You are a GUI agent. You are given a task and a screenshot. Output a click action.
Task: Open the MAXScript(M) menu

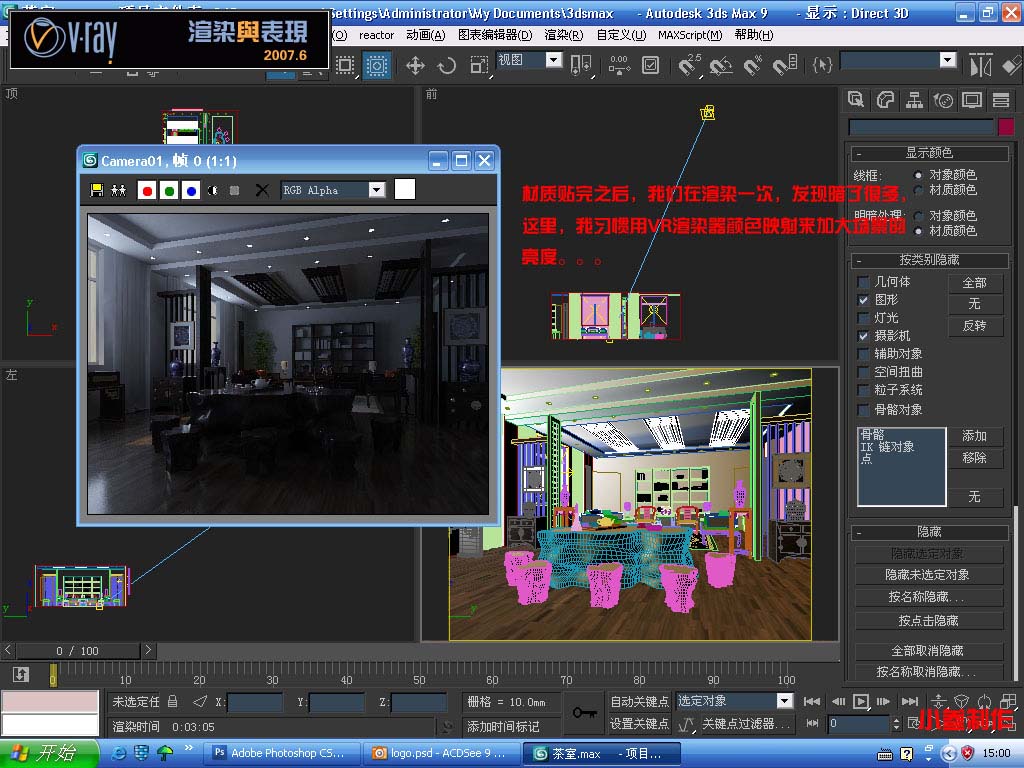(x=690, y=35)
